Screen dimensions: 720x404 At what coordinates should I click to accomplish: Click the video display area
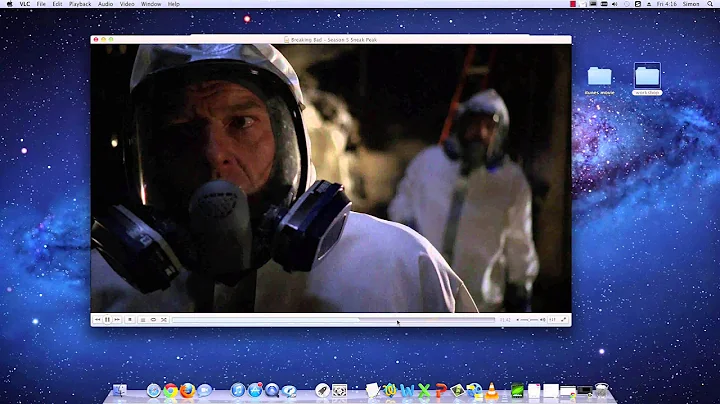point(331,178)
